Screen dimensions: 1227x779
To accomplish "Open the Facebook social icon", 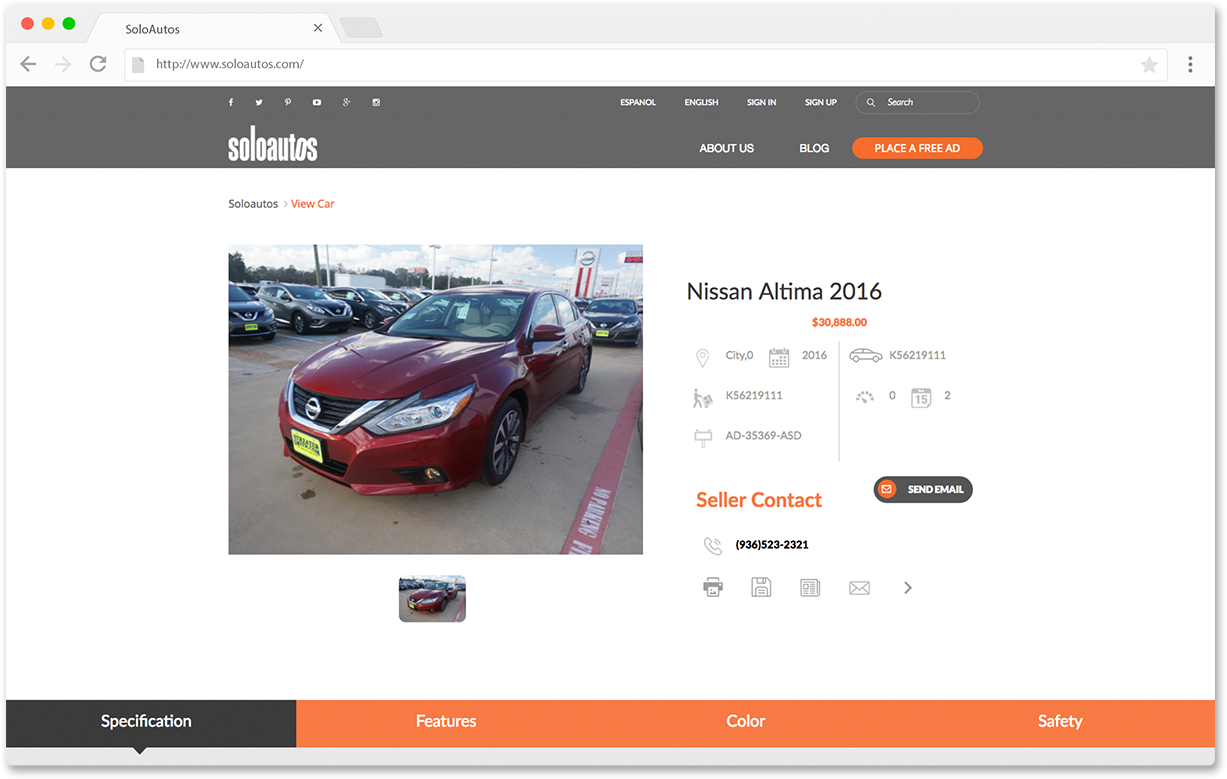I will pyautogui.click(x=231, y=102).
